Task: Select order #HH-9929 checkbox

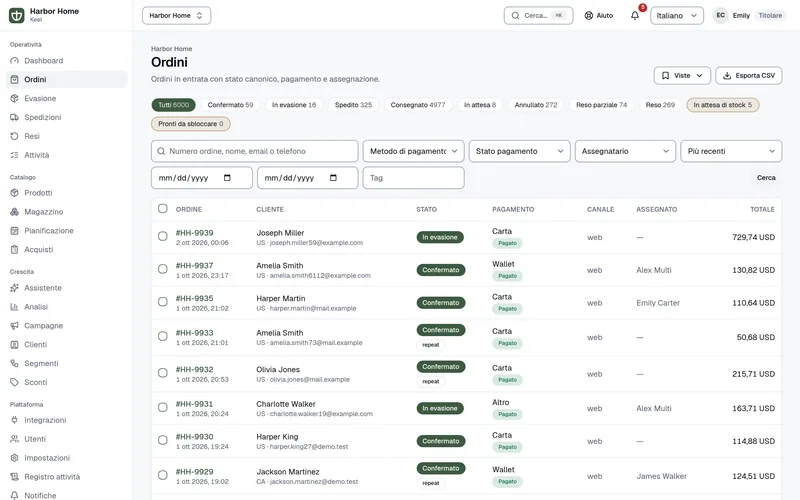Action: pos(163,475)
